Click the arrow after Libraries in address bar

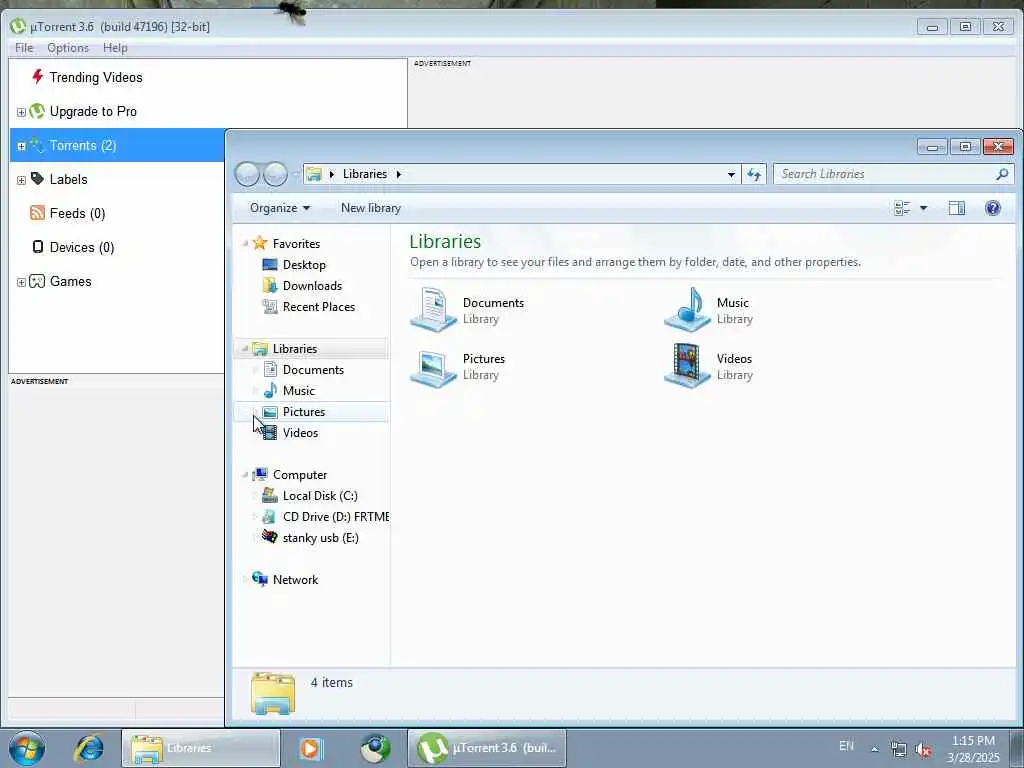tap(398, 174)
